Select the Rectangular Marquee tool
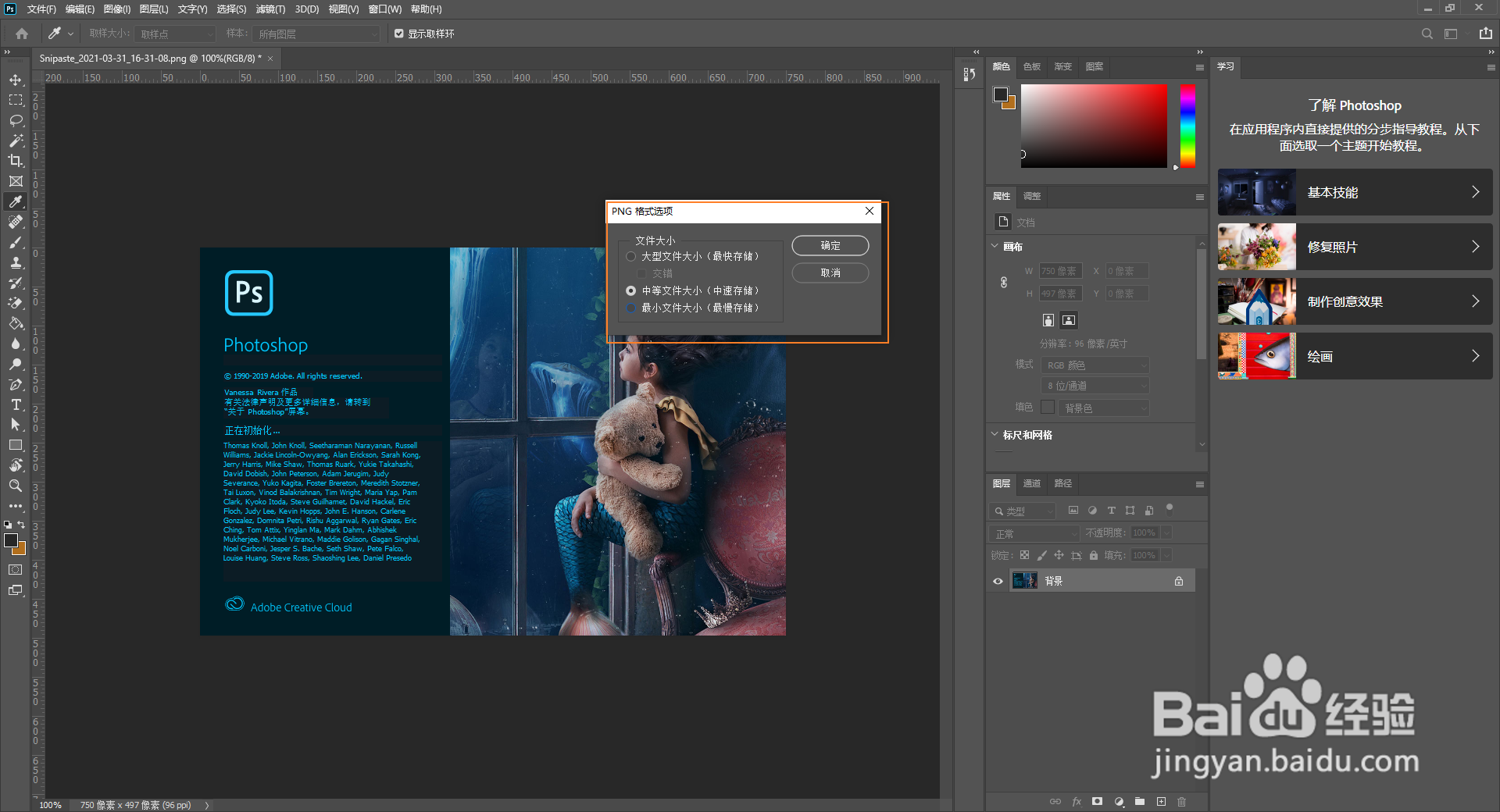Screen dimensions: 1500x812 (x=16, y=100)
